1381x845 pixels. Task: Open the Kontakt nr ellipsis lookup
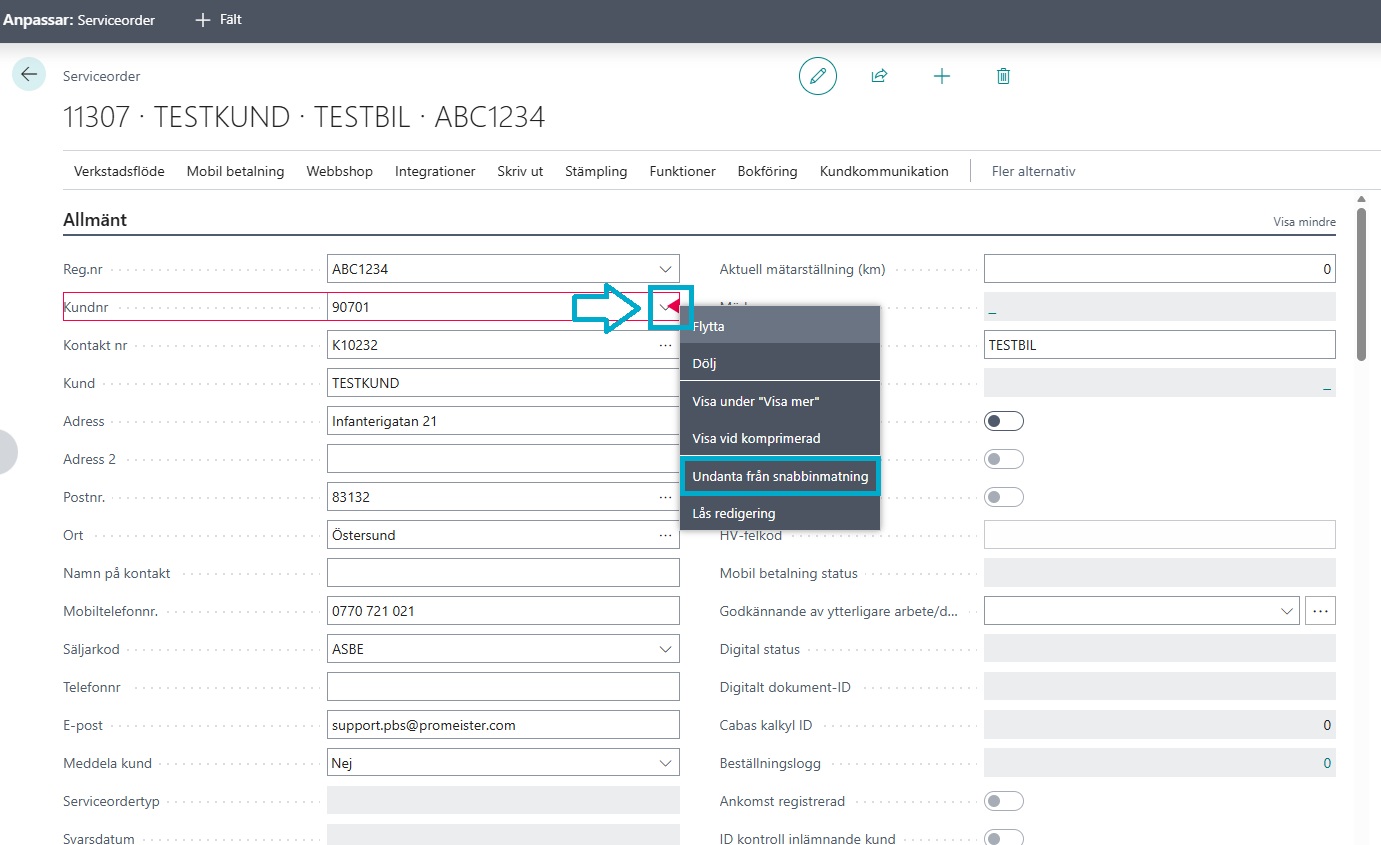pyautogui.click(x=665, y=345)
